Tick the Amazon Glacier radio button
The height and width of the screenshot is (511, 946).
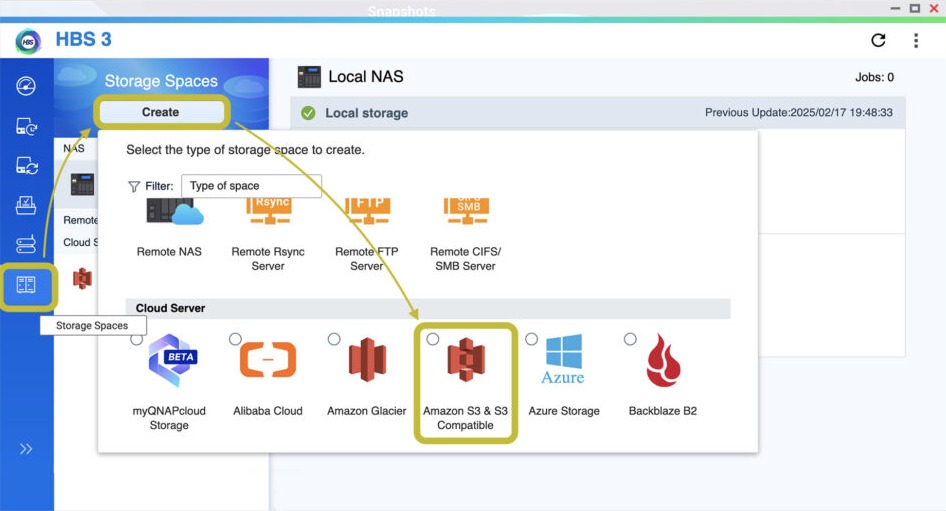pyautogui.click(x=334, y=339)
